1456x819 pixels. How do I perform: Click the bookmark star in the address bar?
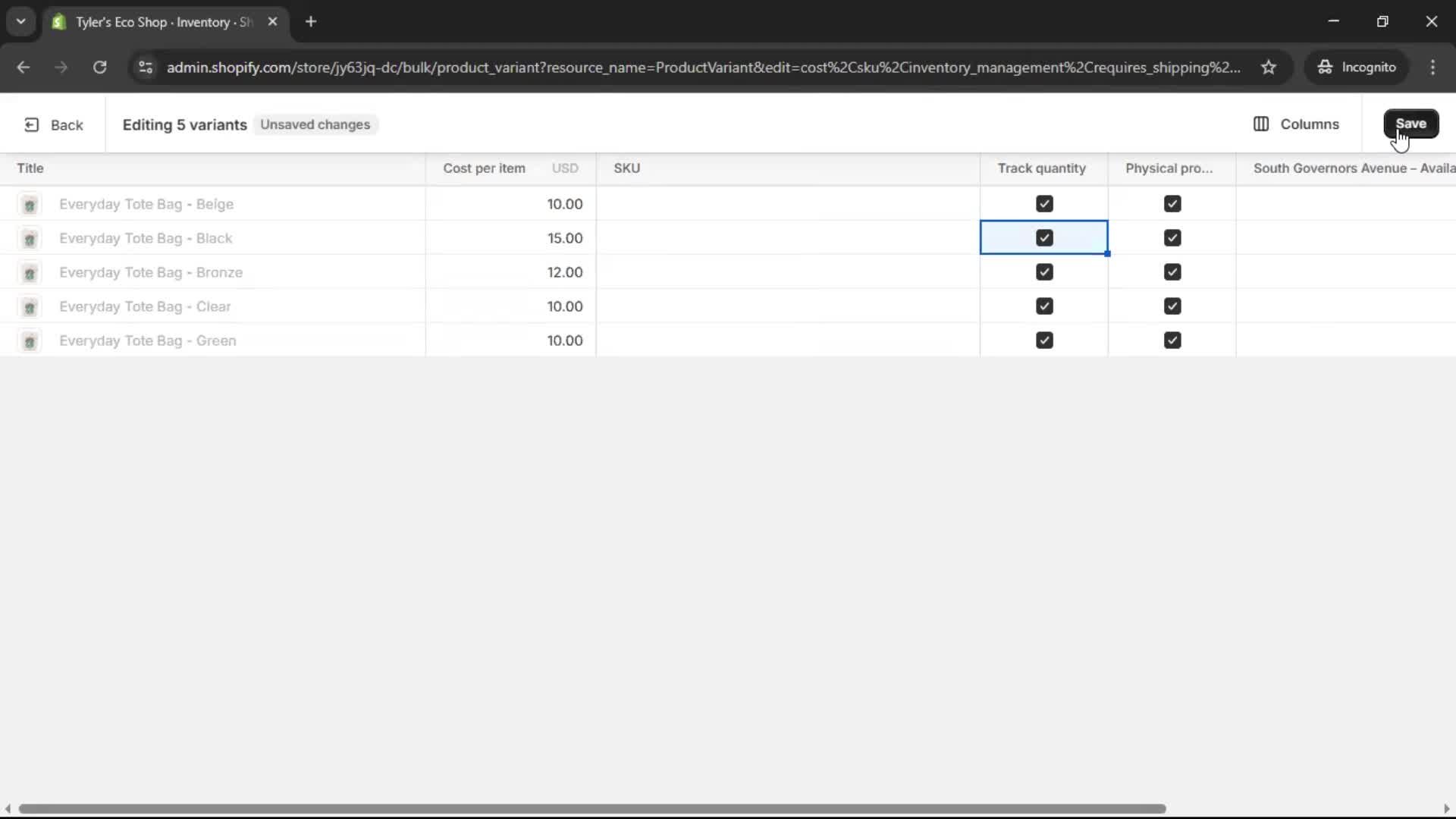1269,67
